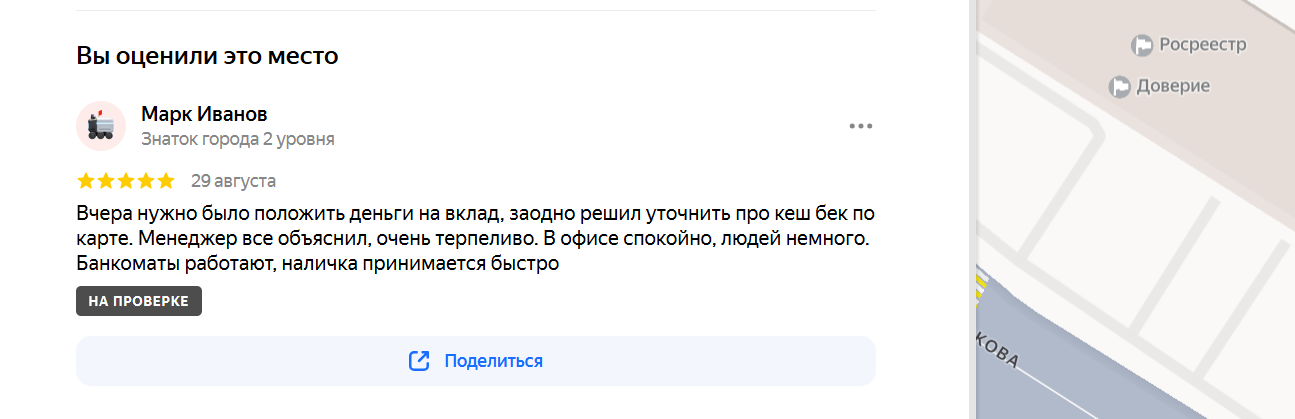
Task: Select the Росреестр flag marker on map
Action: (x=1142, y=45)
